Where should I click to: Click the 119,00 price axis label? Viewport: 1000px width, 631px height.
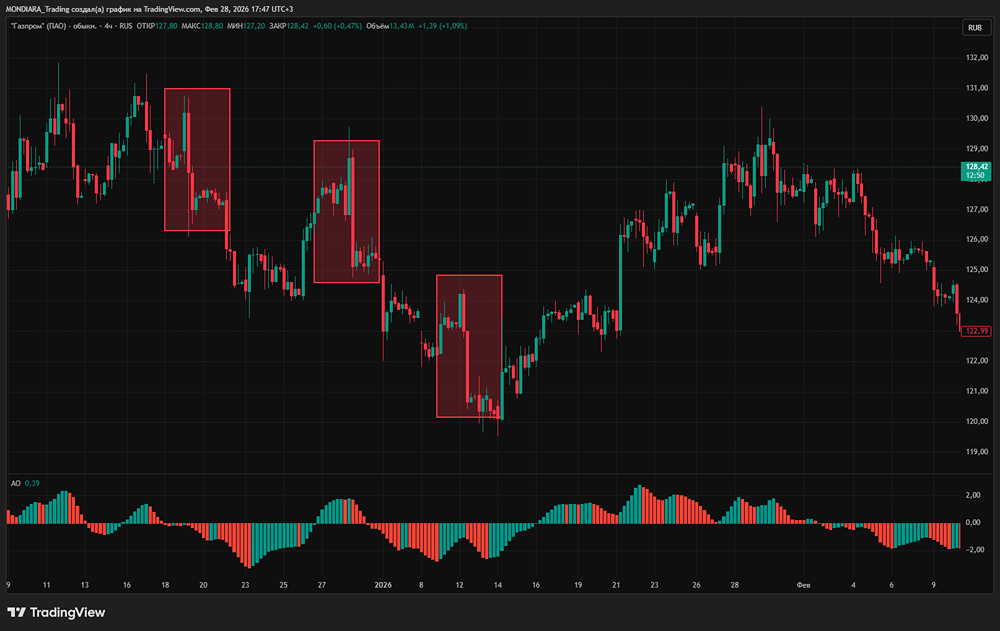pos(977,452)
